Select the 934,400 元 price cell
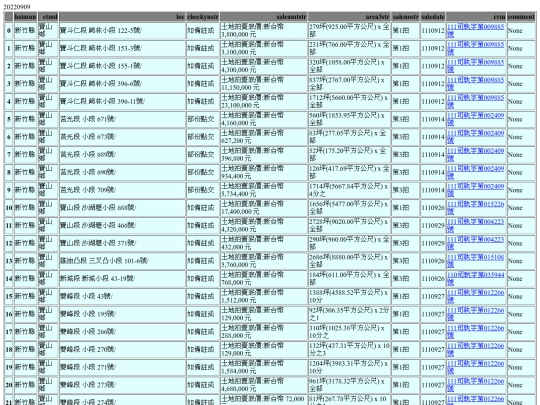The width and height of the screenshot is (540, 405). coord(263,172)
